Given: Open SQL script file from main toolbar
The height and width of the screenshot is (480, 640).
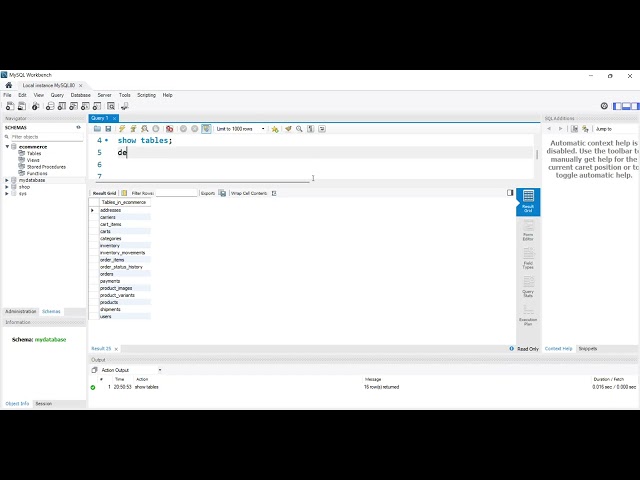Looking at the screenshot, I should coord(22,106).
